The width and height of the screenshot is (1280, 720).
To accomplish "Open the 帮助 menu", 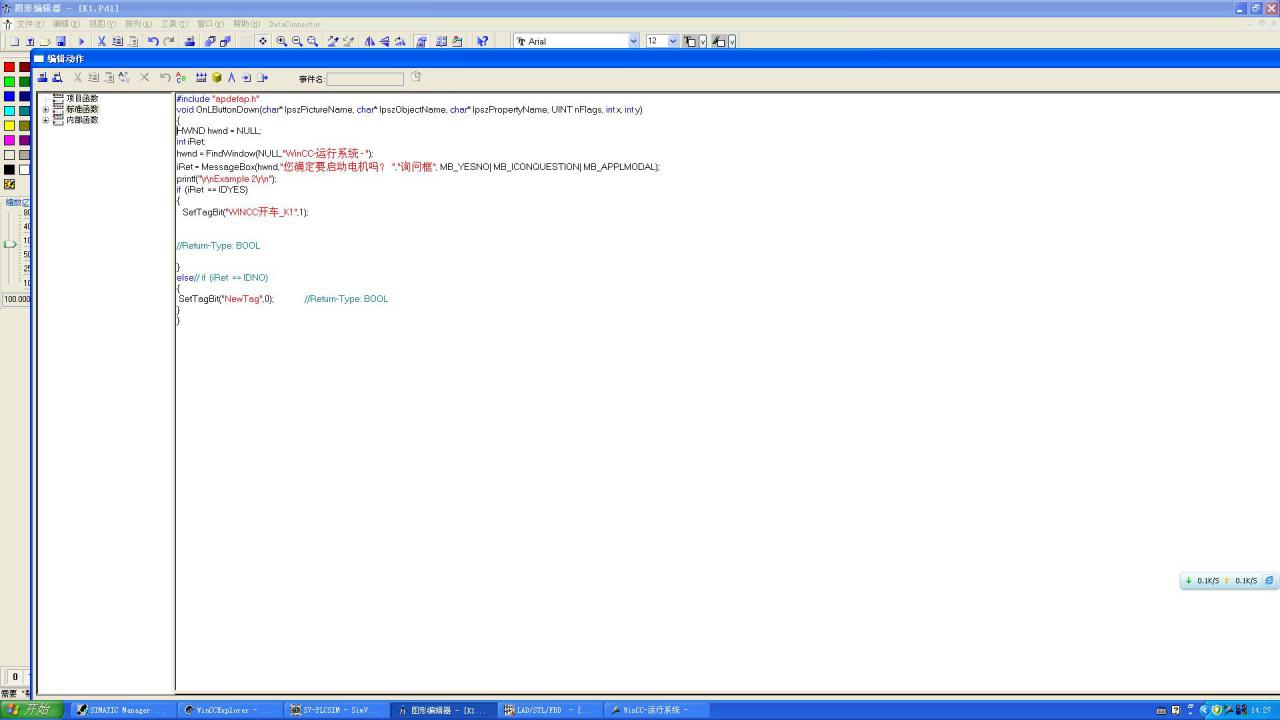I will point(246,24).
